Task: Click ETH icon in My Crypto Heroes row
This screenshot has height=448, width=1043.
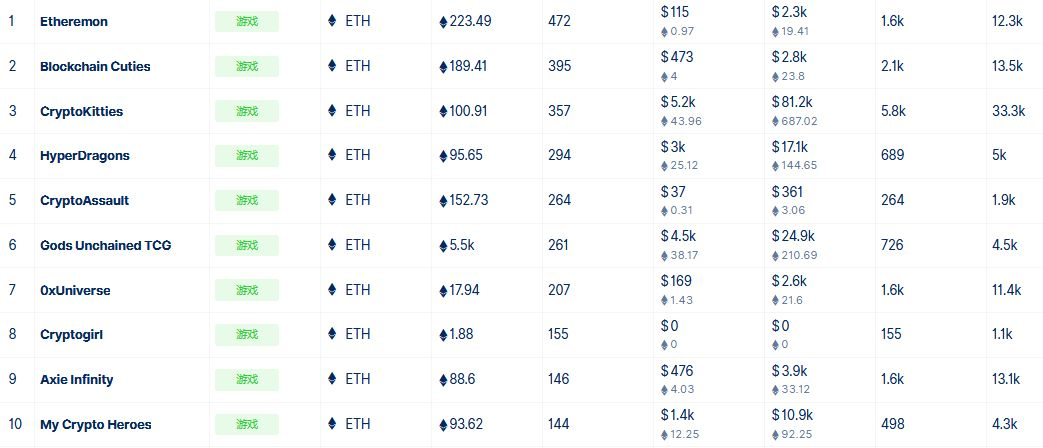Action: coord(333,423)
